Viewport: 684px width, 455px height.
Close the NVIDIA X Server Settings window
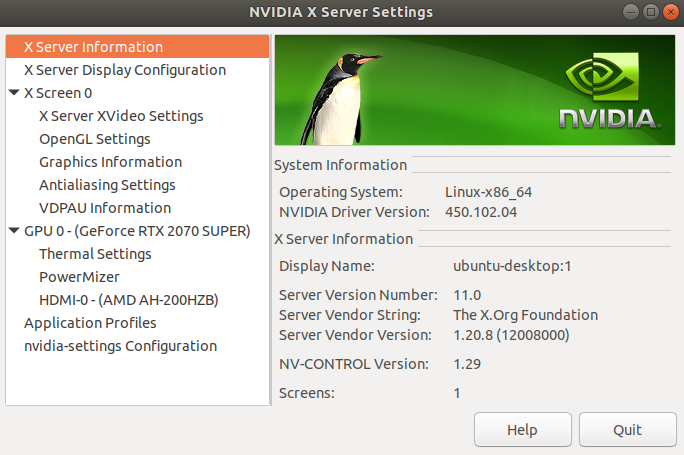click(x=671, y=12)
